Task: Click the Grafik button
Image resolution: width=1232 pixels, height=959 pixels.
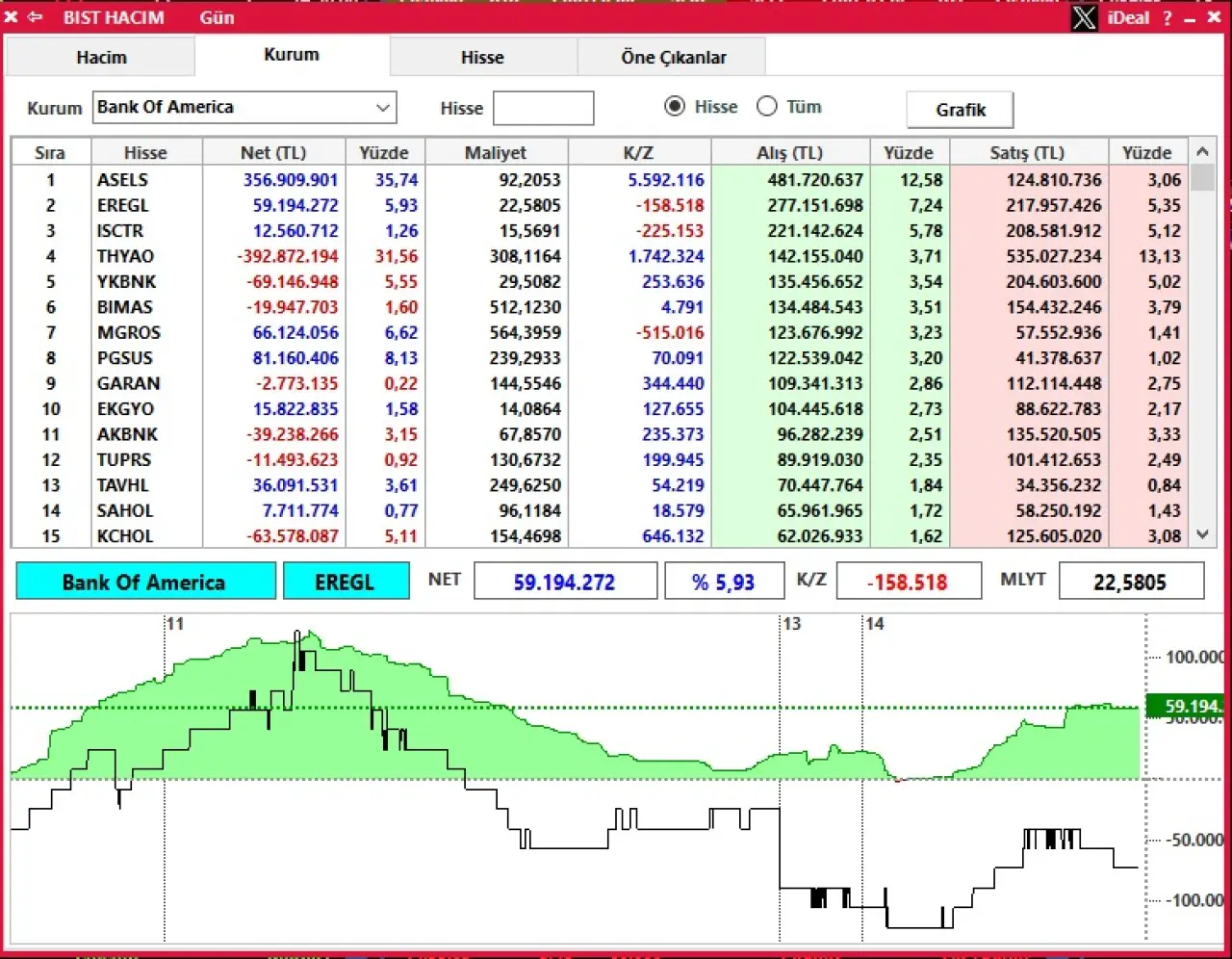Action: (961, 110)
